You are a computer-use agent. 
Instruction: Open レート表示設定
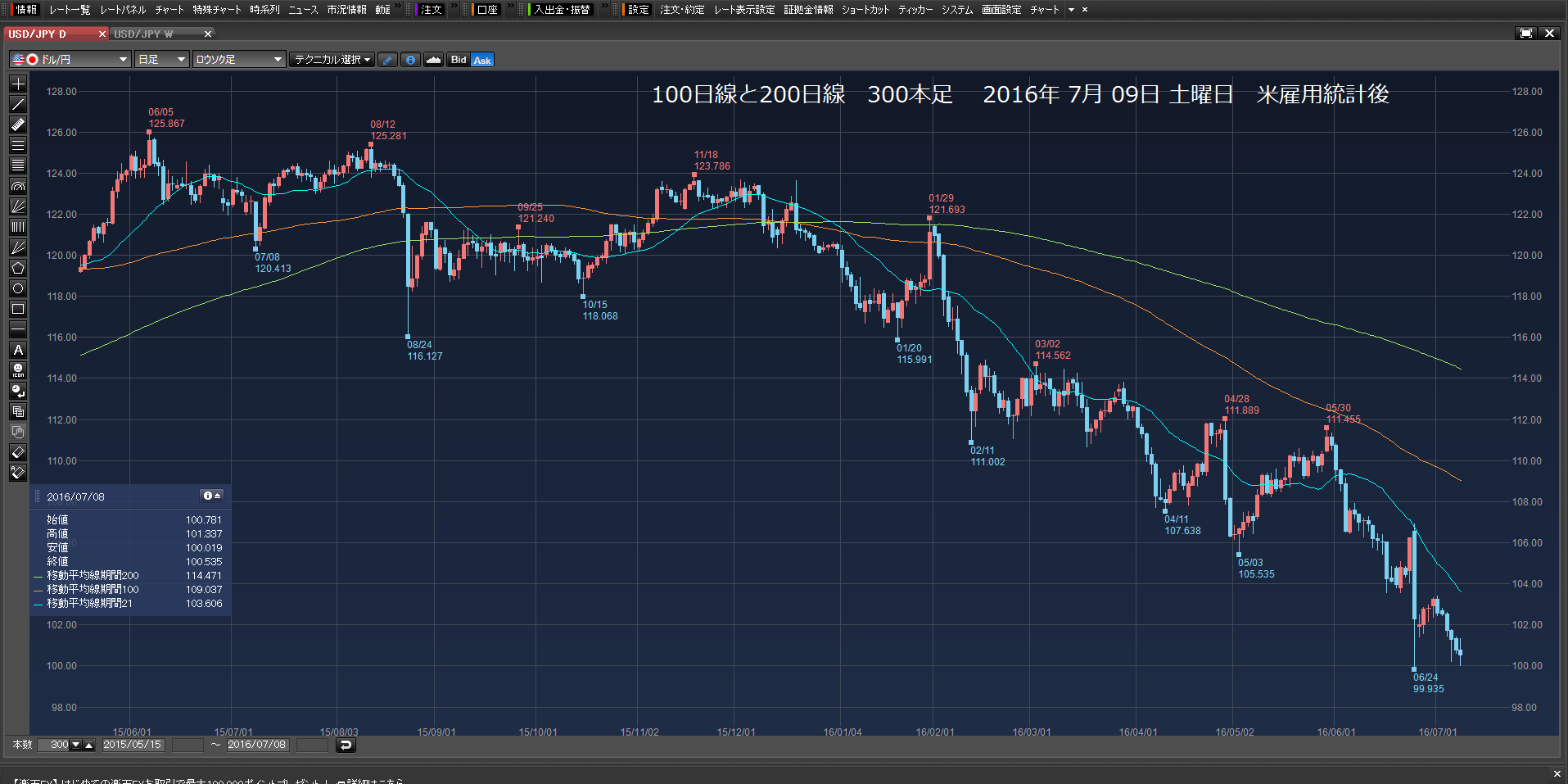pyautogui.click(x=744, y=10)
